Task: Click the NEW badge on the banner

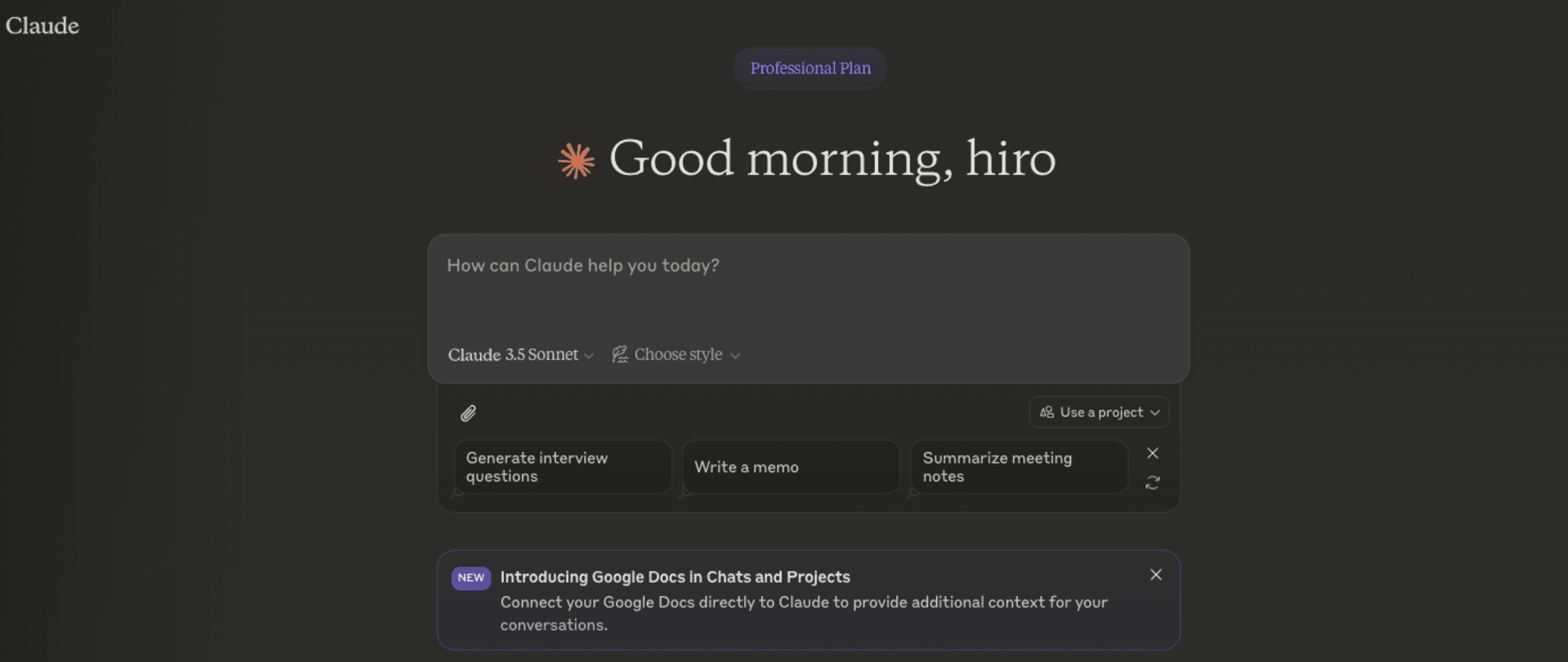Action: pyautogui.click(x=471, y=578)
